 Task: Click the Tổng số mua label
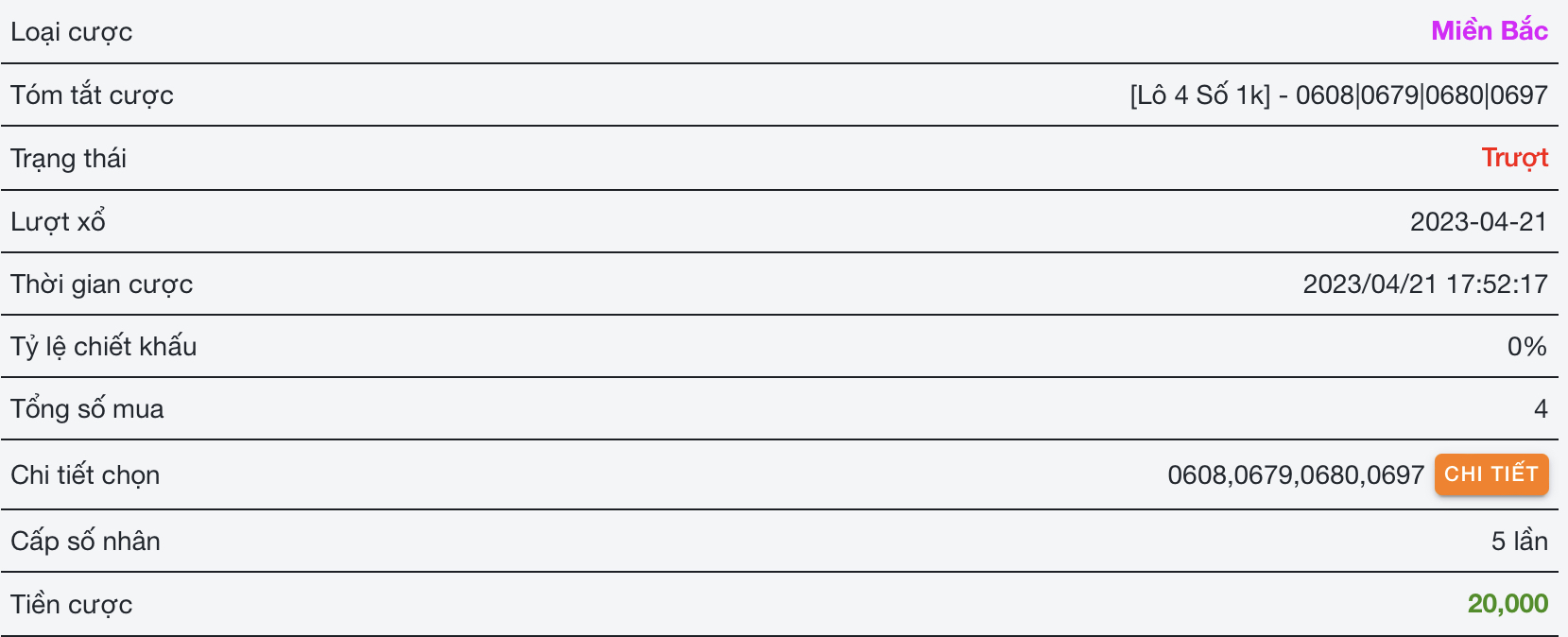point(88,409)
